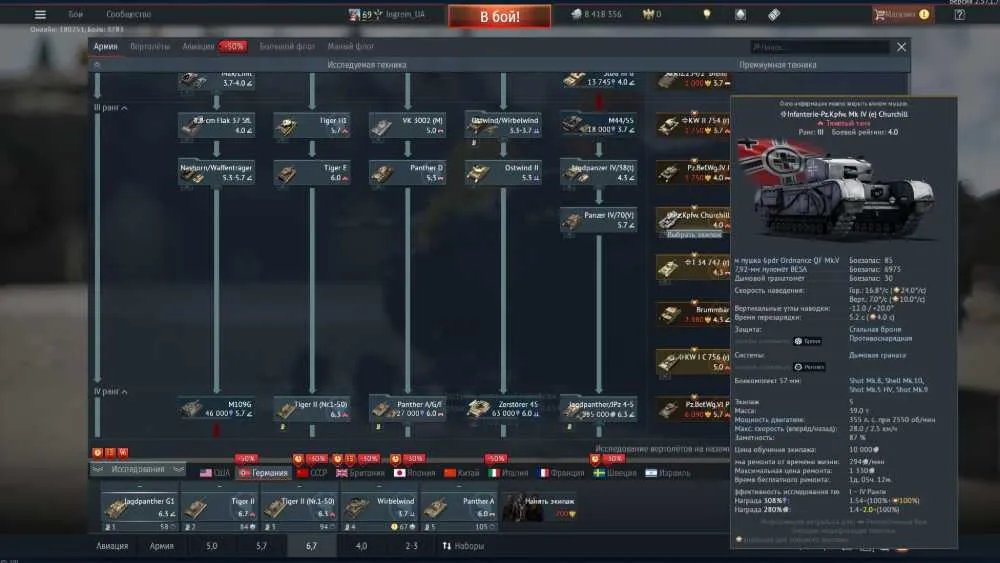The width and height of the screenshot is (1000, 563).
Task: Select the США nation flag
Action: (215, 473)
